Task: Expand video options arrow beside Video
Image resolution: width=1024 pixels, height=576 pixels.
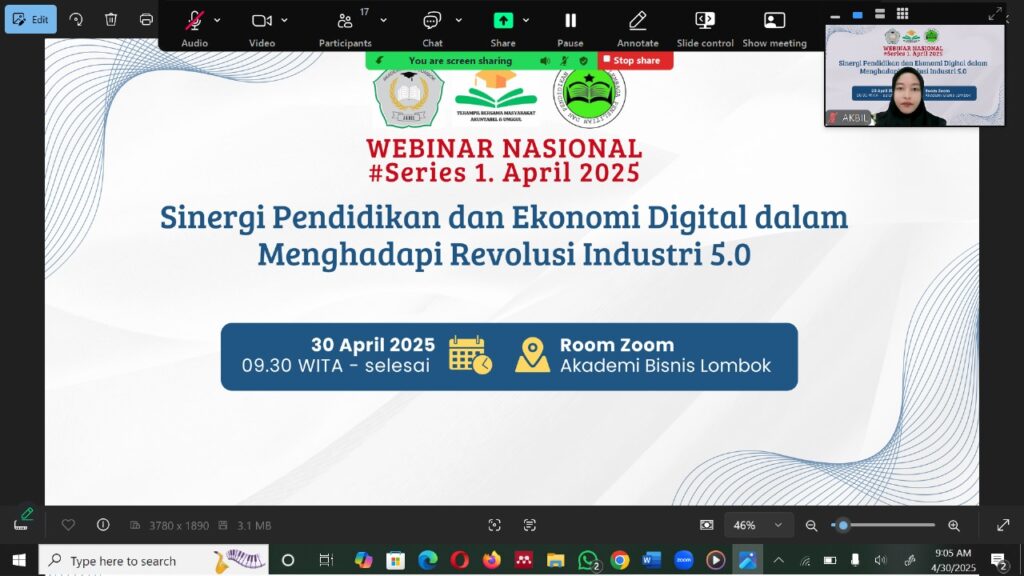Action: point(285,20)
